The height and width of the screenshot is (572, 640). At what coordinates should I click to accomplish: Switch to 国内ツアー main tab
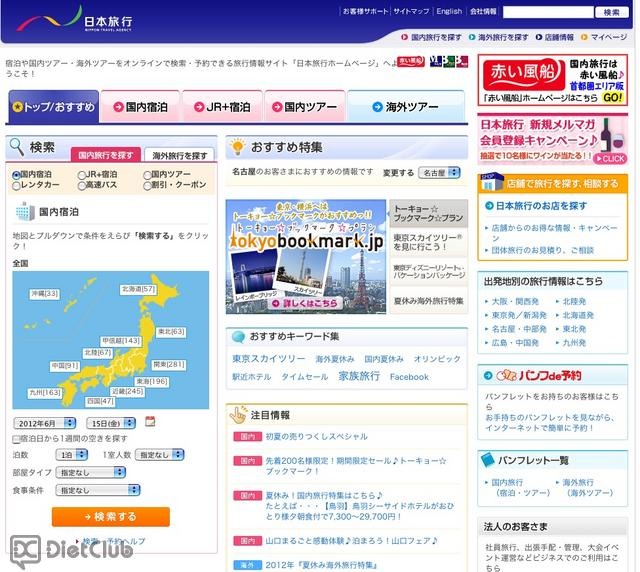pyautogui.click(x=304, y=107)
